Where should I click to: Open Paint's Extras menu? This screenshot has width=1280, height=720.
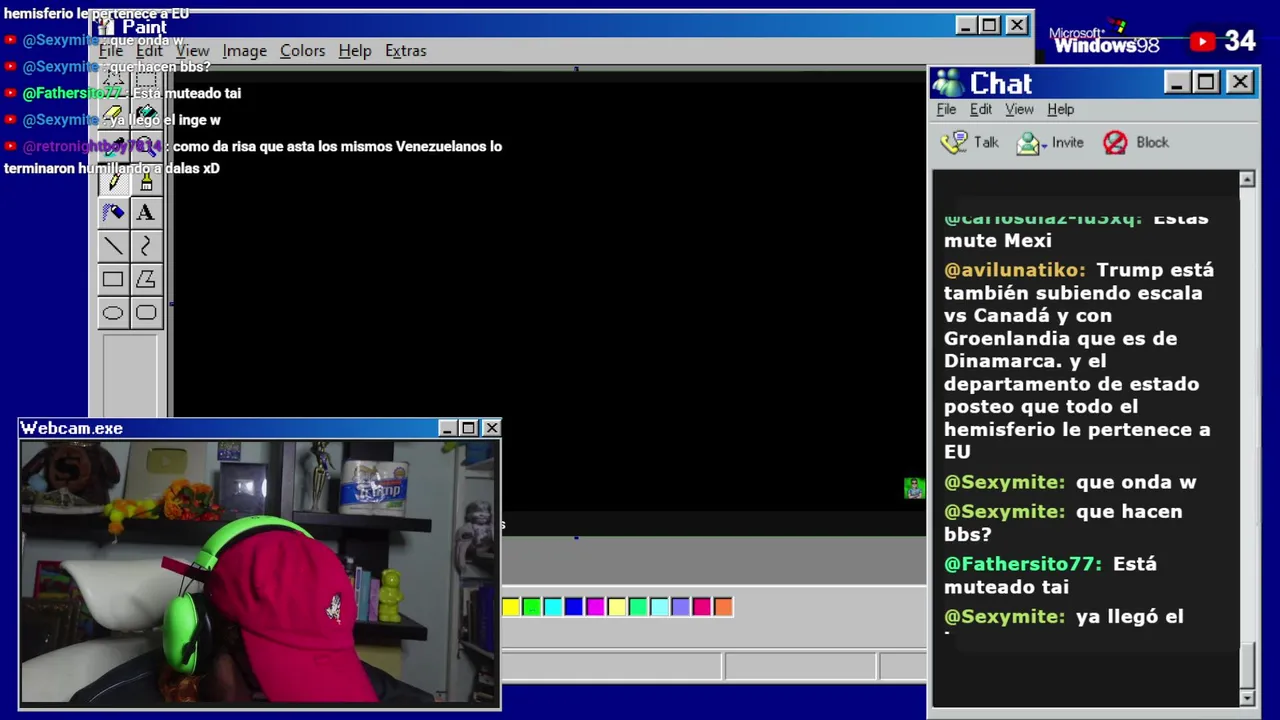point(405,50)
